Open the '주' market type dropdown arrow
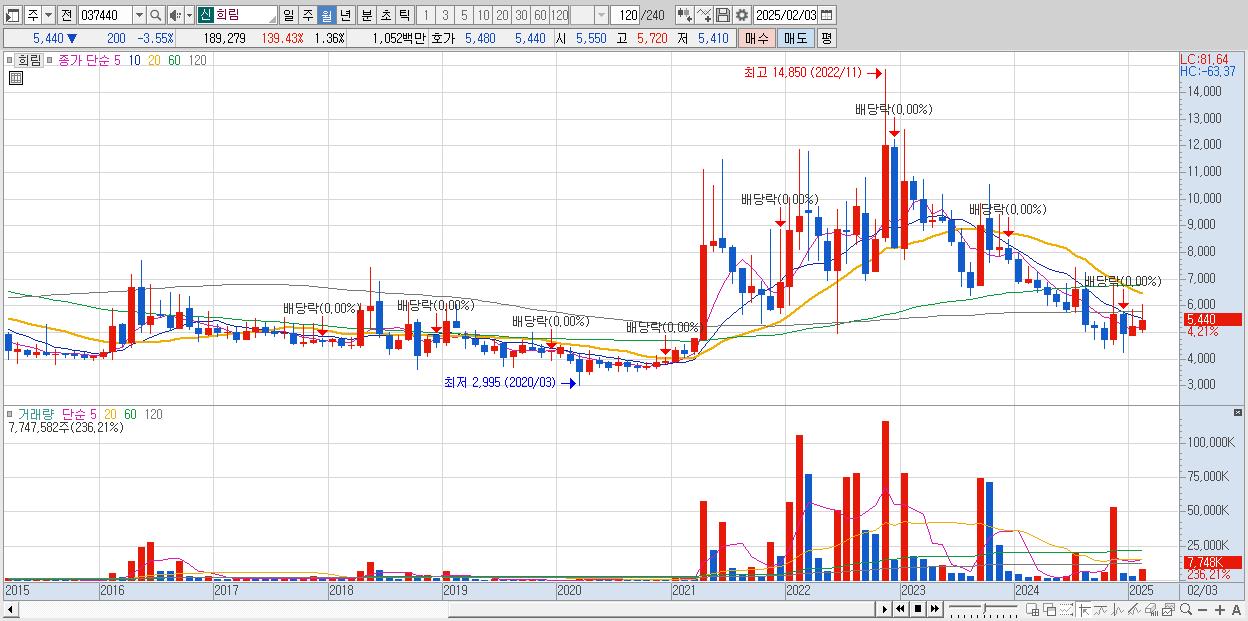The width and height of the screenshot is (1248, 621). (49, 15)
